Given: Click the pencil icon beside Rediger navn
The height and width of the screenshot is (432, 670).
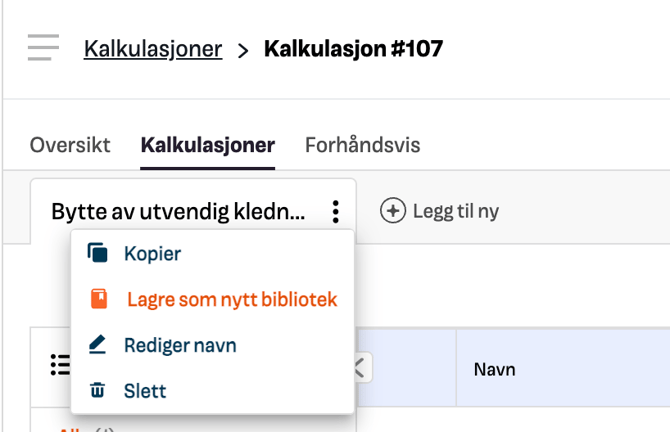Looking at the screenshot, I should (97, 345).
